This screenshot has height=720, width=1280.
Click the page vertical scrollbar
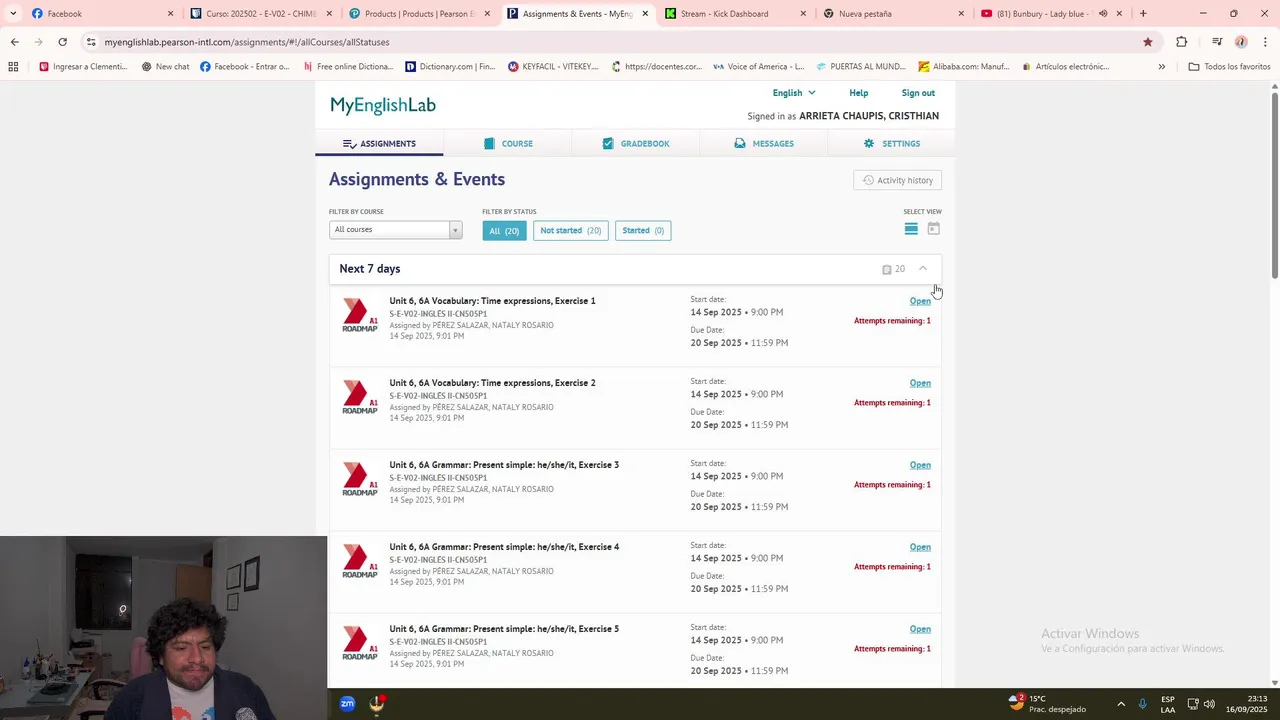1274,185
